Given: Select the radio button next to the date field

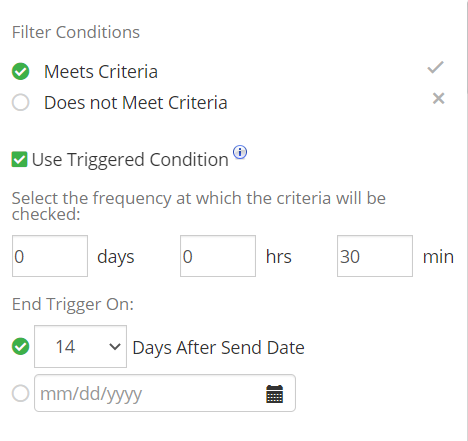Looking at the screenshot, I should pyautogui.click(x=21, y=393).
